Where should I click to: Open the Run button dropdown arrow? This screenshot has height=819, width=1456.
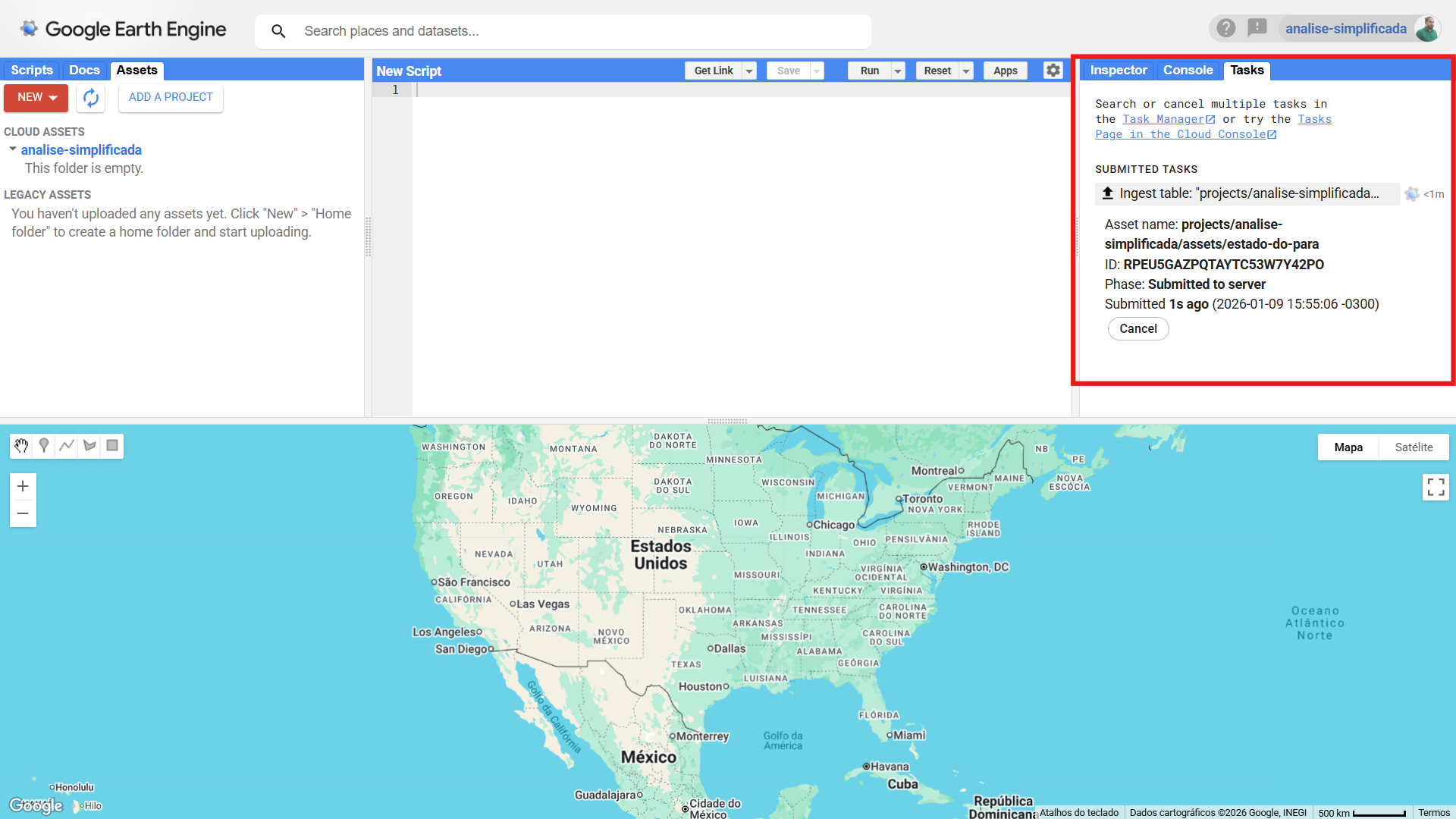(x=898, y=71)
